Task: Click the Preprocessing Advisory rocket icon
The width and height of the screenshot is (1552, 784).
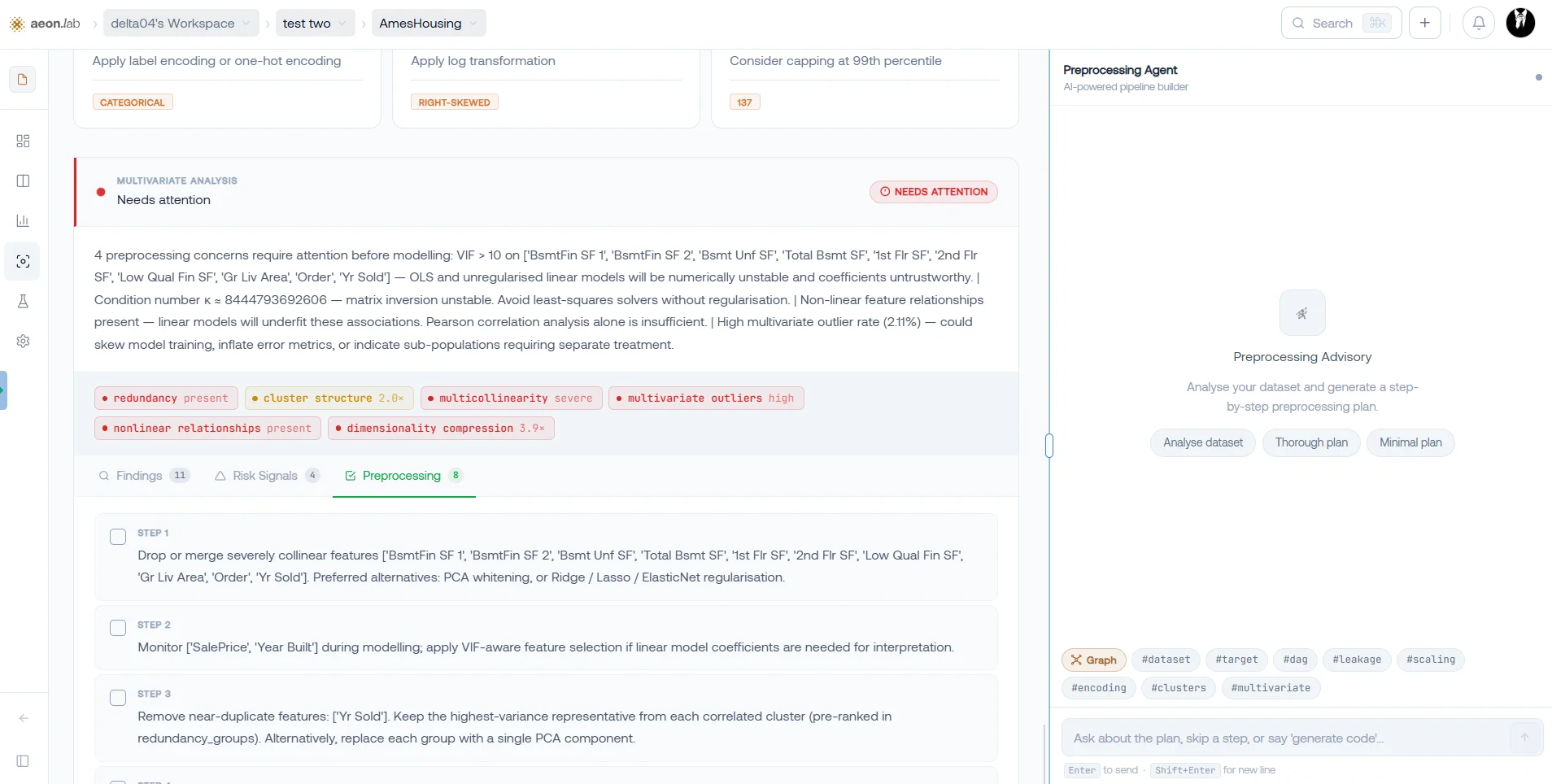Action: tap(1302, 313)
